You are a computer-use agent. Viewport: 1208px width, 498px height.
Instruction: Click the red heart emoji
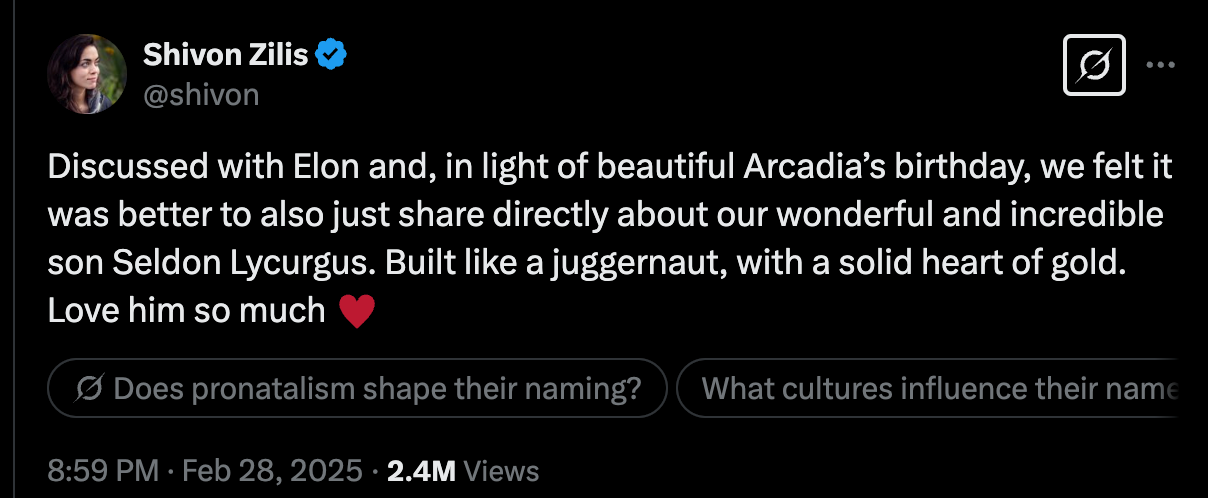357,311
